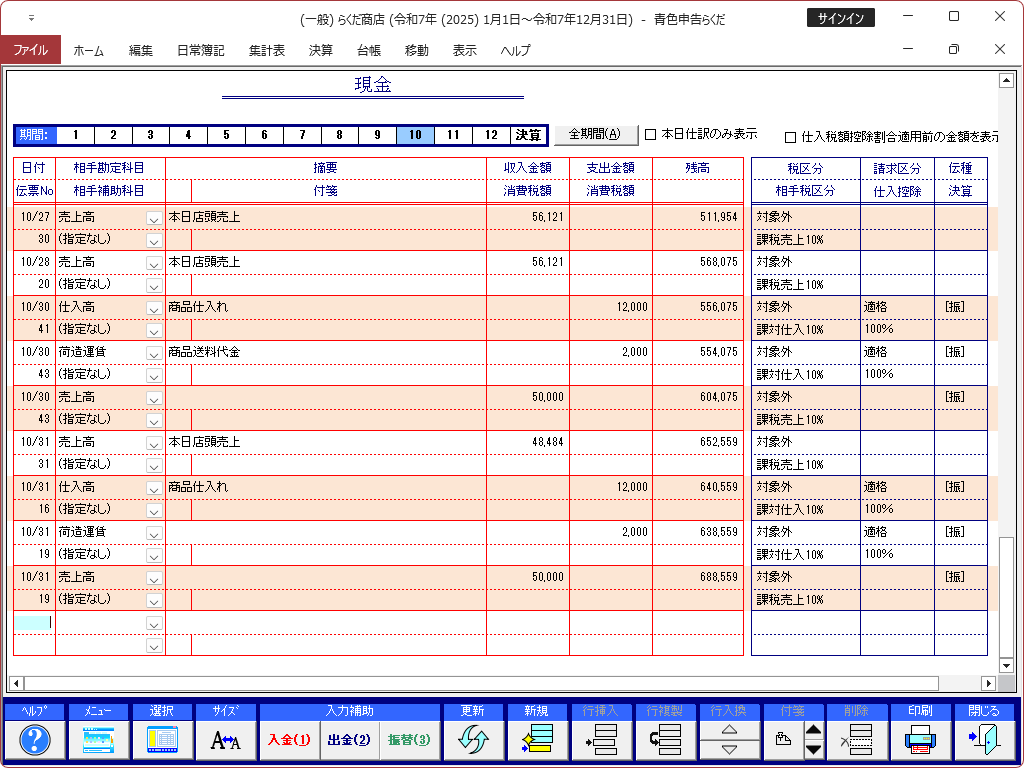Click the 振替(3) button
1024x768 pixels.
[409, 740]
